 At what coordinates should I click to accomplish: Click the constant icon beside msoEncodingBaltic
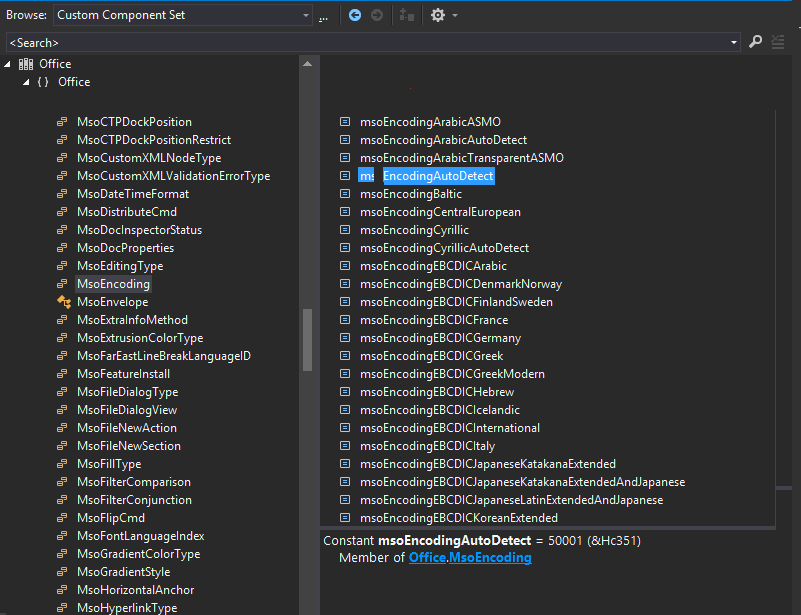pos(345,194)
